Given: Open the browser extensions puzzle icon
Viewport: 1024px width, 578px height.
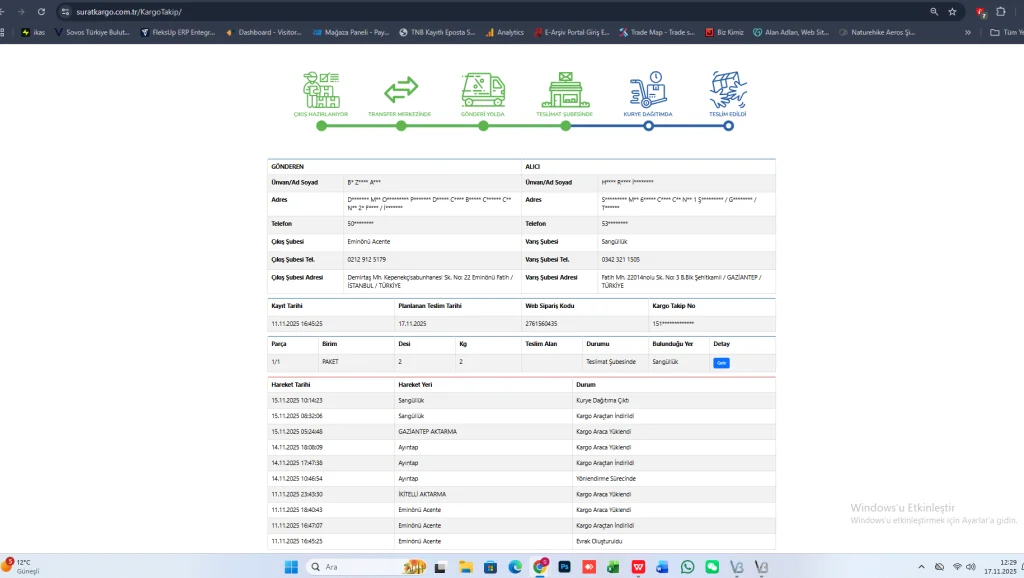Looking at the screenshot, I should coord(1000,11).
